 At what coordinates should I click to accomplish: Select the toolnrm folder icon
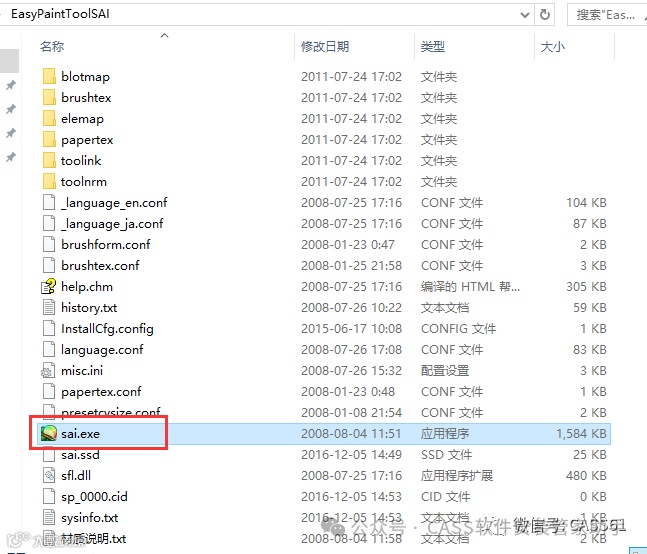pyautogui.click(x=49, y=182)
